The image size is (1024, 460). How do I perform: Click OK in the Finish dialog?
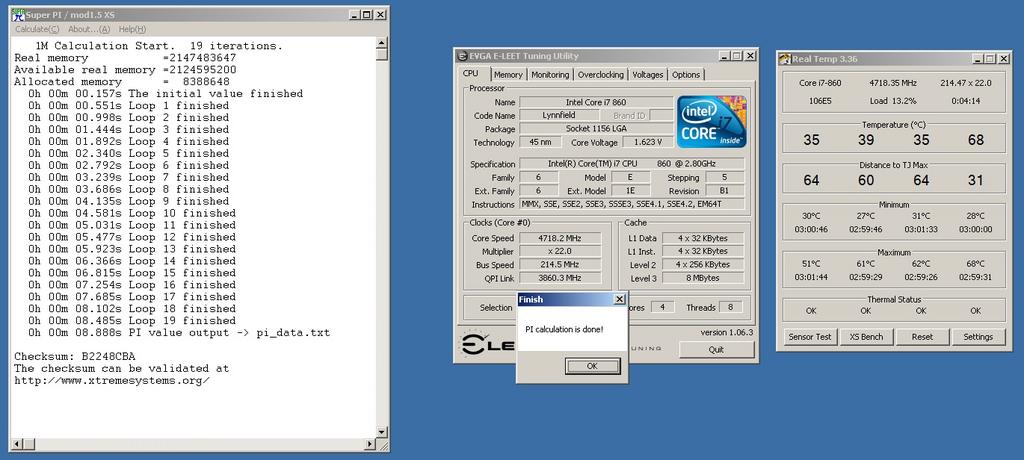592,366
